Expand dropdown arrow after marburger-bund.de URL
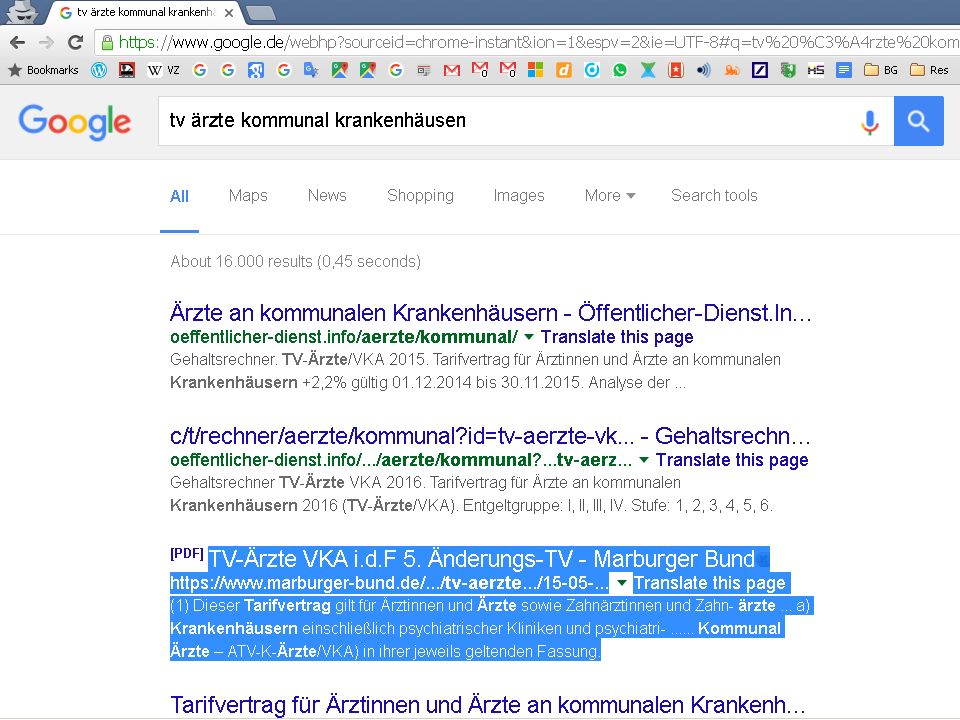This screenshot has height=720, width=960. 621,583
